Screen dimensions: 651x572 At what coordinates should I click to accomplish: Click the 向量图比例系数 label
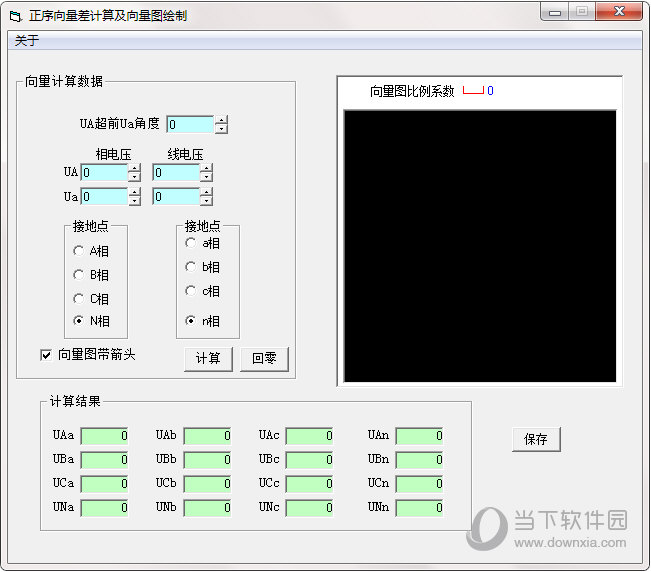pyautogui.click(x=412, y=91)
